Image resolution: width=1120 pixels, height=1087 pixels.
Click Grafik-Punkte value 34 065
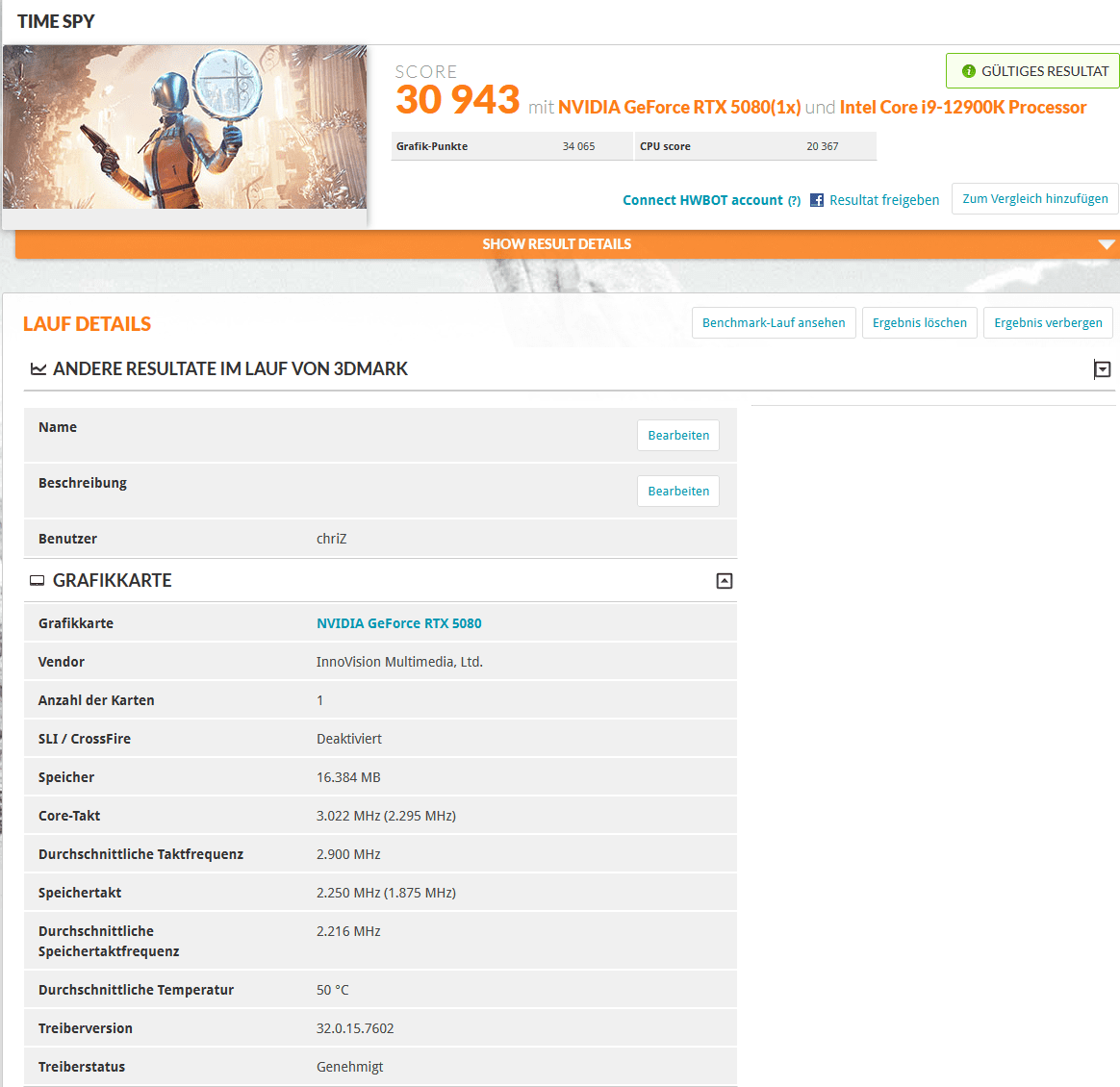coord(578,146)
